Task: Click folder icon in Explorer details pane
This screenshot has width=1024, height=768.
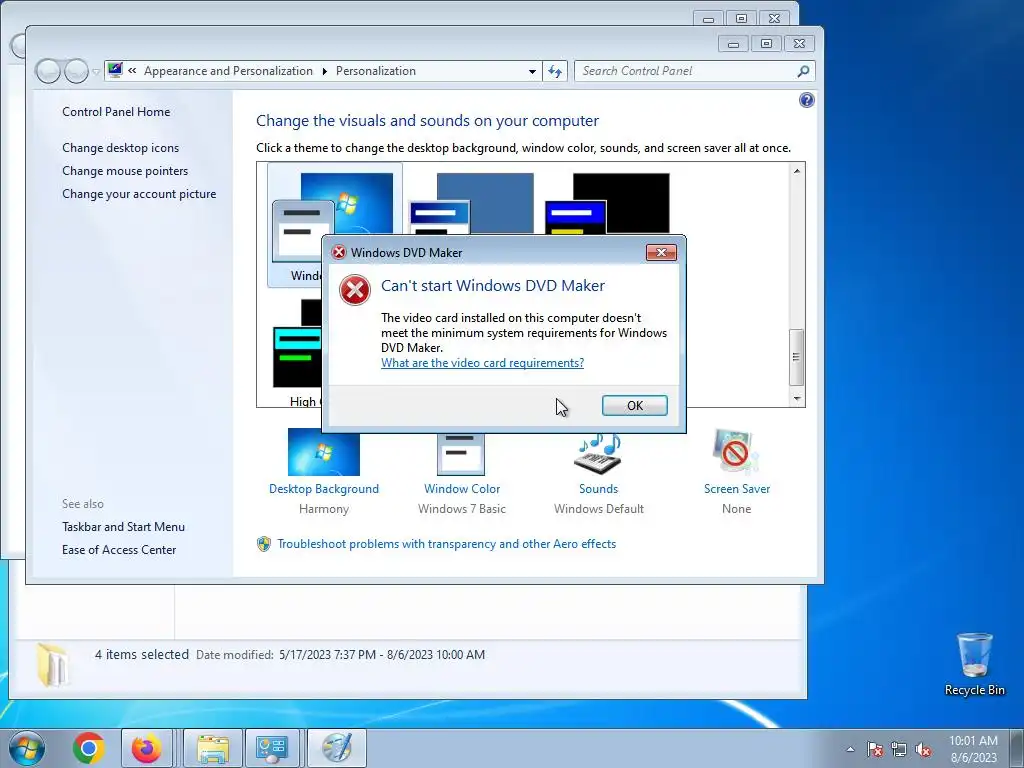Action: [52, 665]
